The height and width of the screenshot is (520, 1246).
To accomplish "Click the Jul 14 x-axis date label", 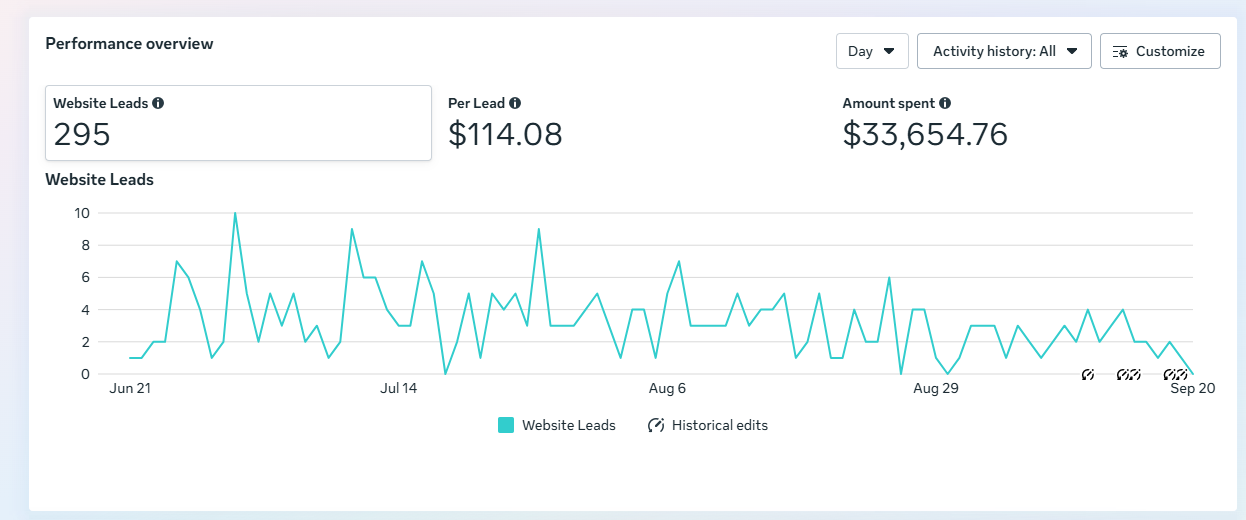I will tap(399, 389).
